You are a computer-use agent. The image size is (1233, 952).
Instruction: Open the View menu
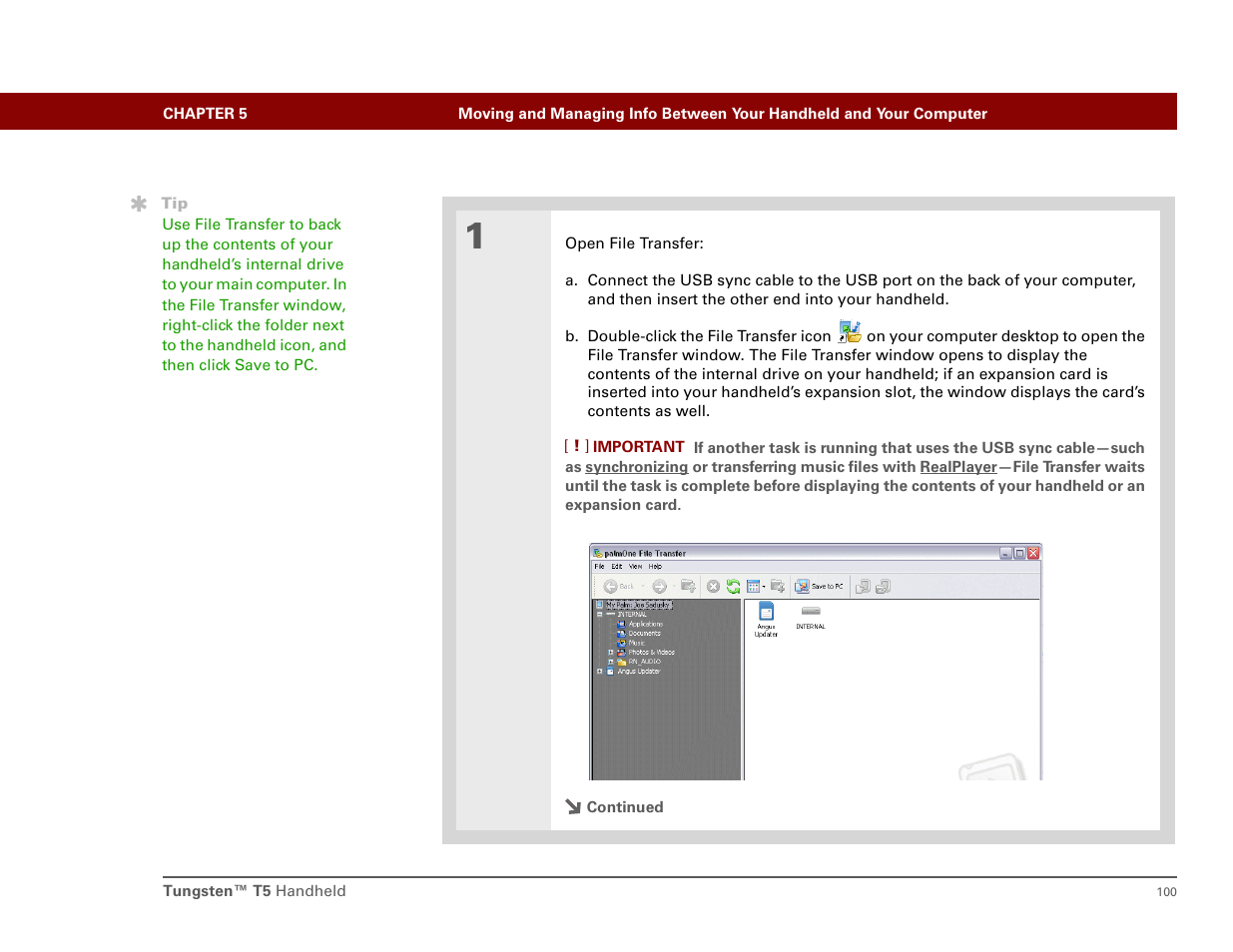635,567
